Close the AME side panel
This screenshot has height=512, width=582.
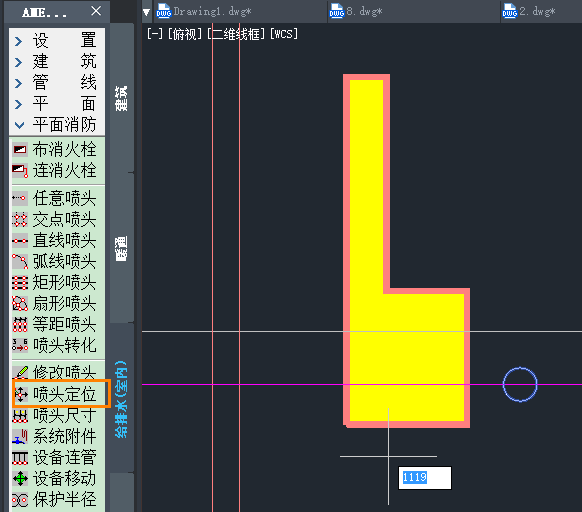96,11
